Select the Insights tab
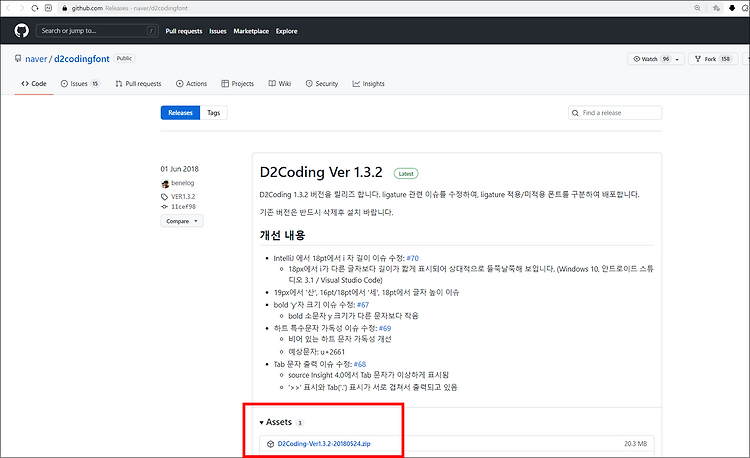The width and height of the screenshot is (750, 458). coord(368,84)
